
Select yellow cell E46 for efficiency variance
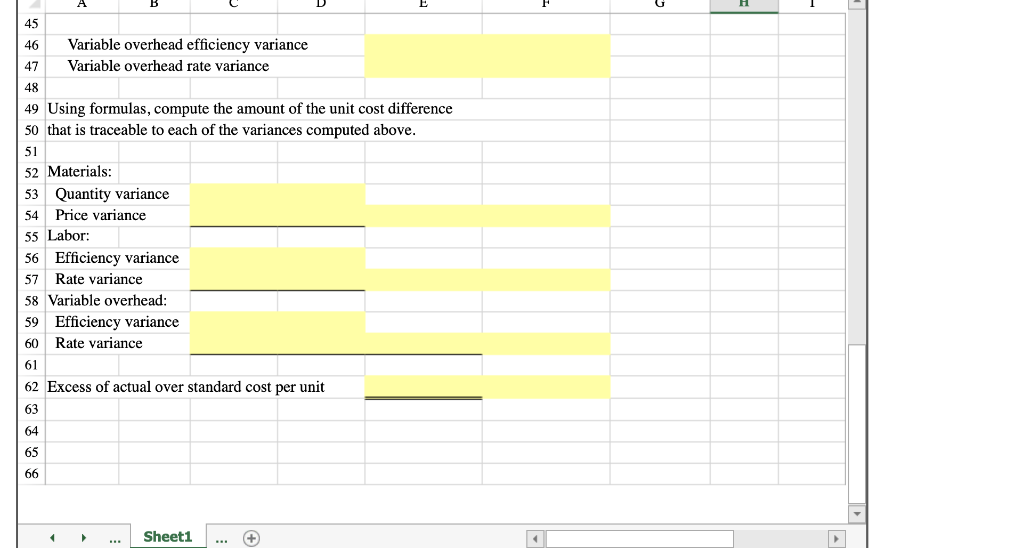point(423,45)
